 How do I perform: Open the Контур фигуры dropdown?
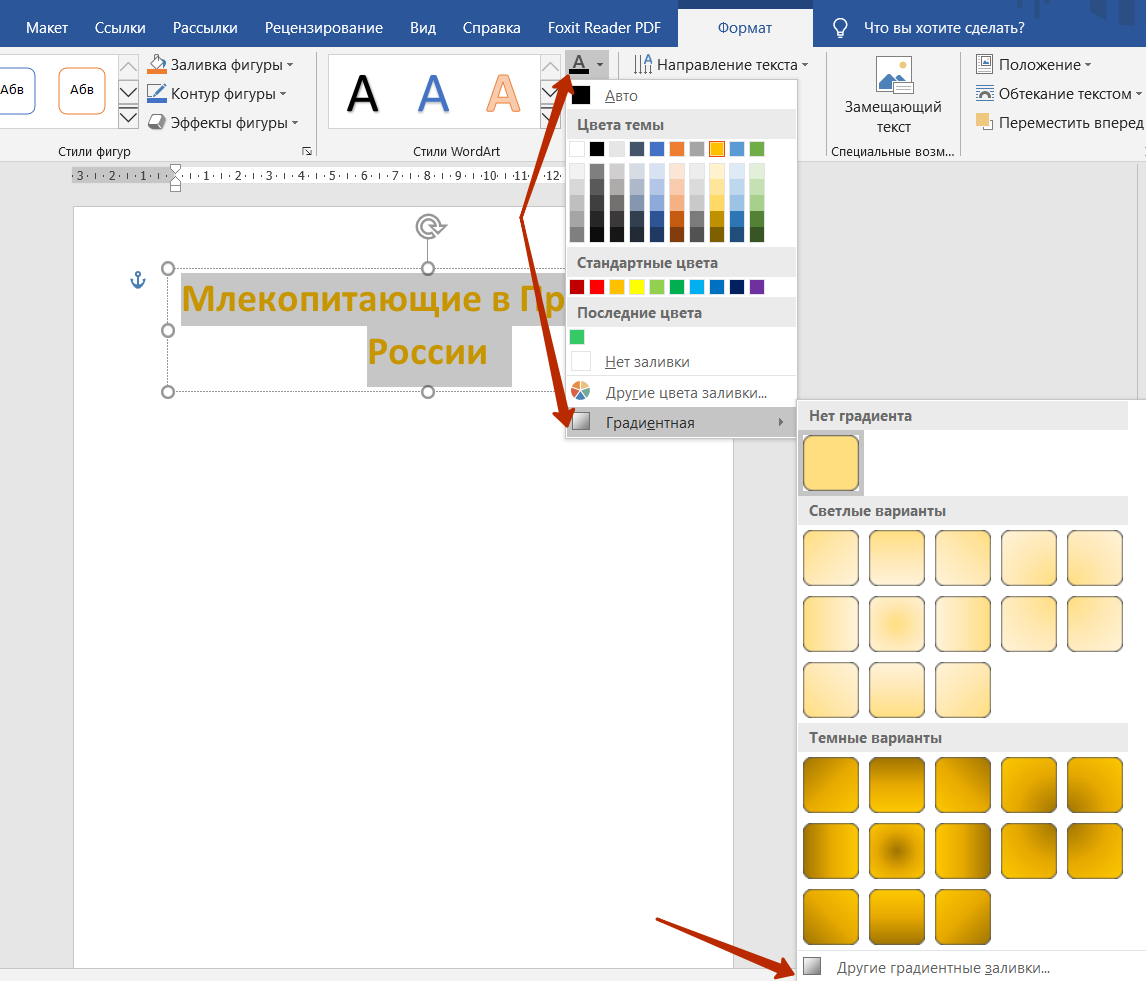pyautogui.click(x=216, y=94)
